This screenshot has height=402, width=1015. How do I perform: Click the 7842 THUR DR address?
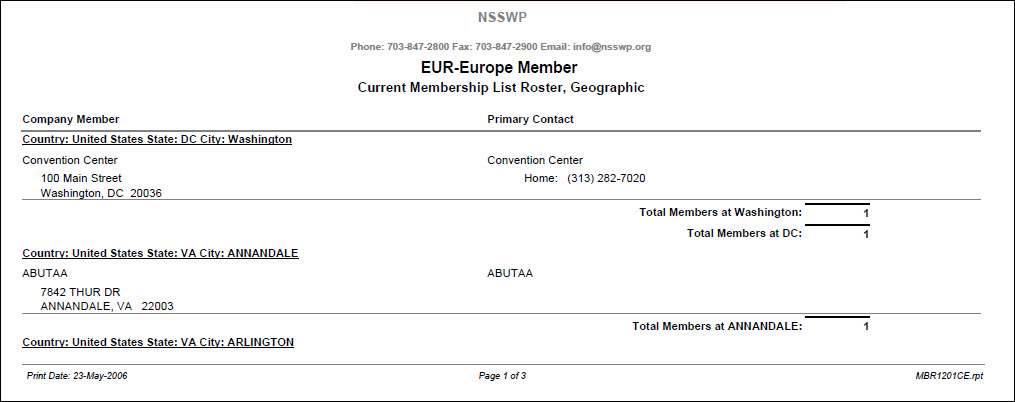(80, 292)
